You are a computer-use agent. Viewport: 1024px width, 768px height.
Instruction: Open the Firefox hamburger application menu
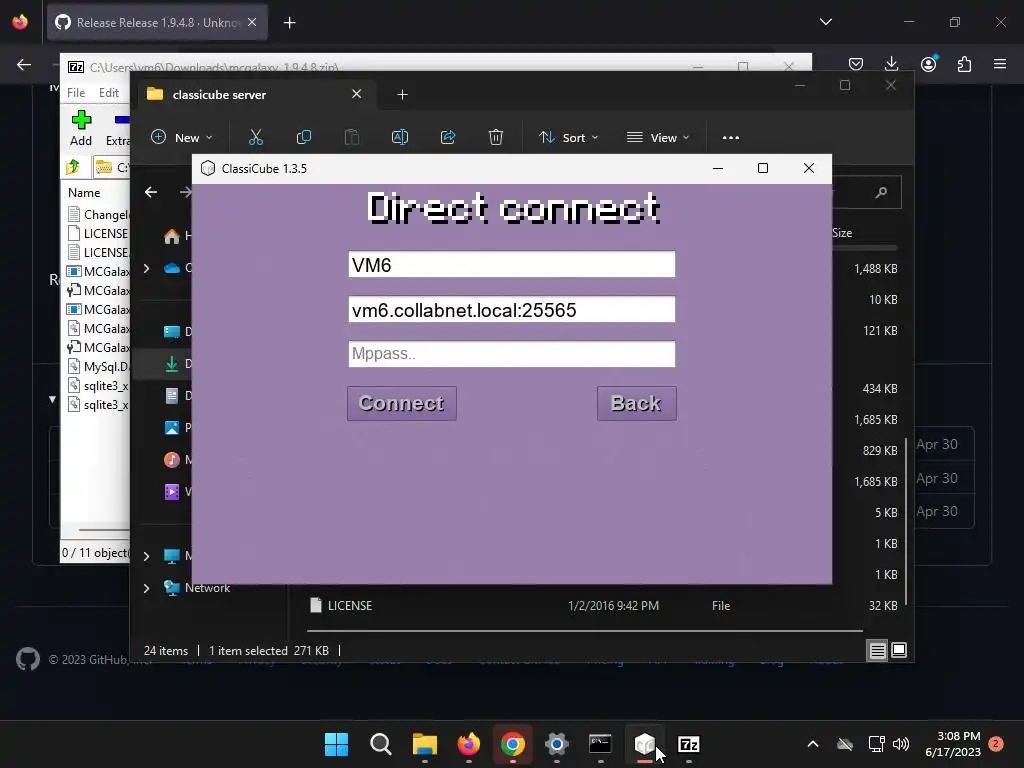point(1000,64)
